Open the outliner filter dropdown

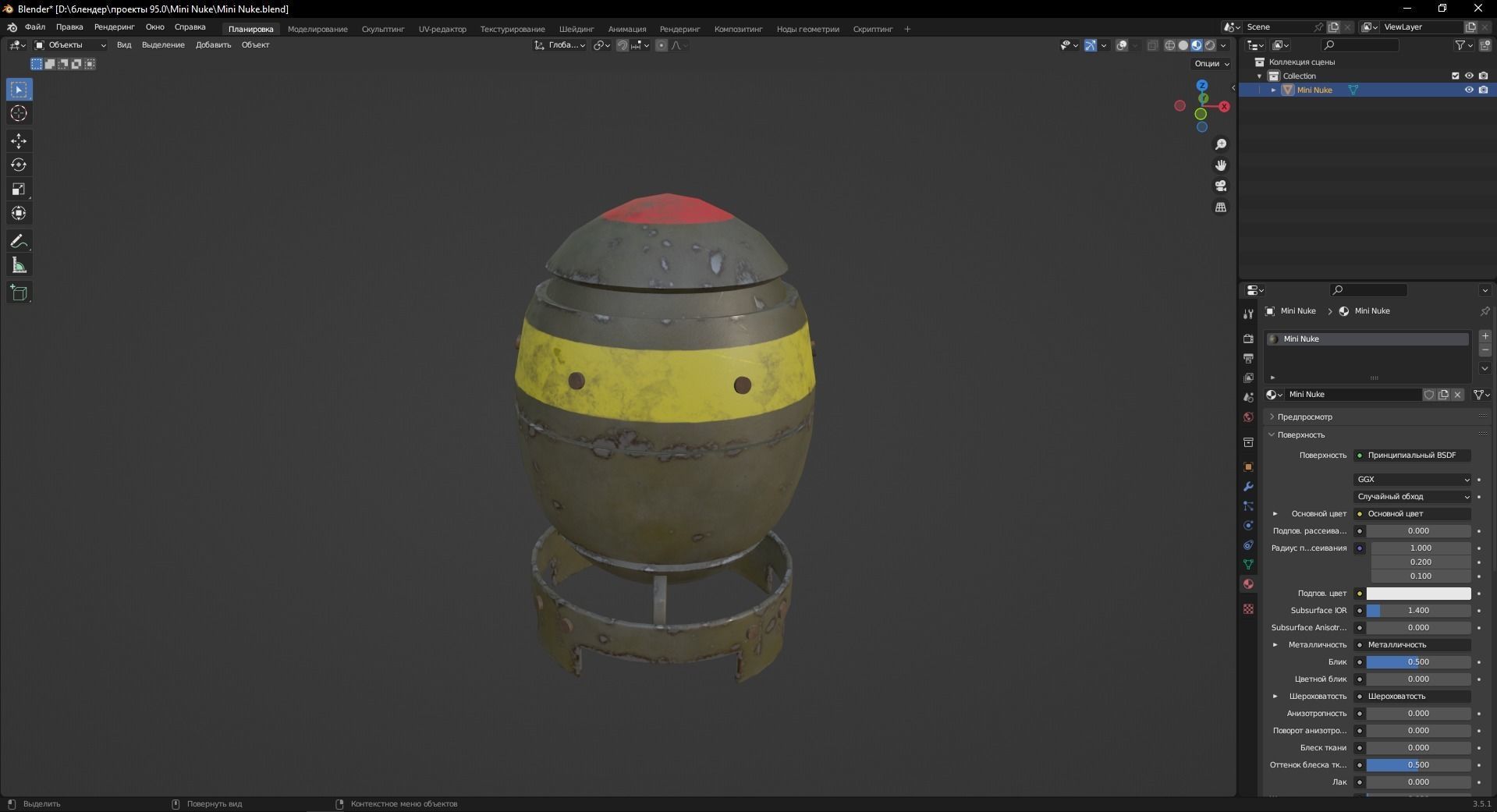[x=1463, y=45]
